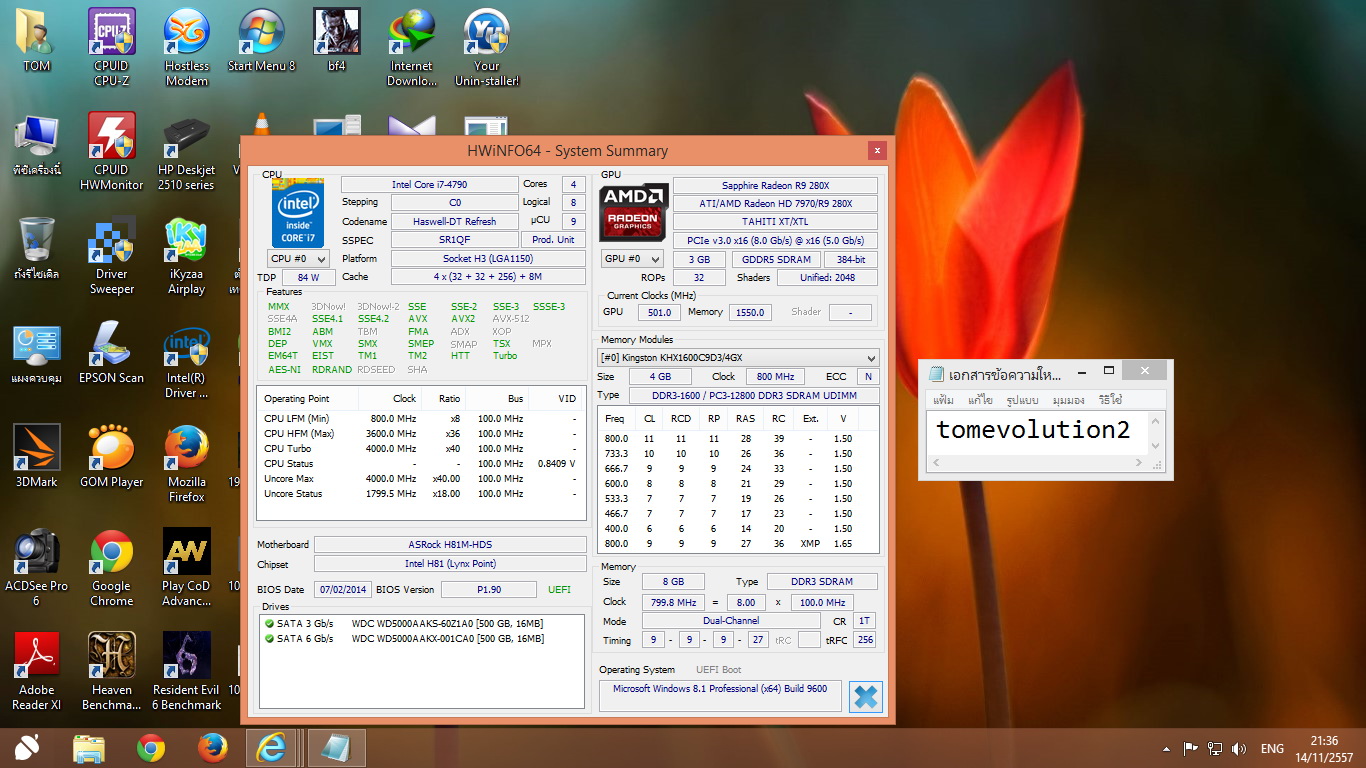Launch the CPUID HWMonitor shortcut

point(112,151)
